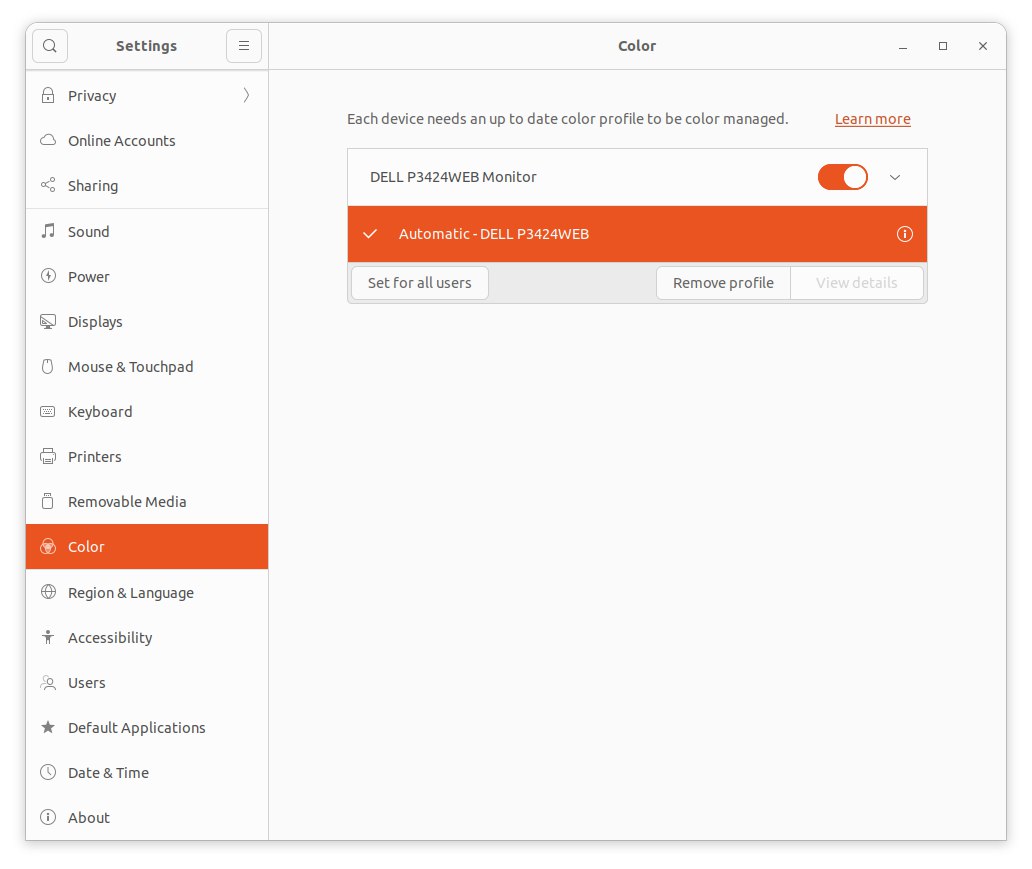The image size is (1032, 869).
Task: Open the Settings hamburger menu
Action: pos(244,46)
